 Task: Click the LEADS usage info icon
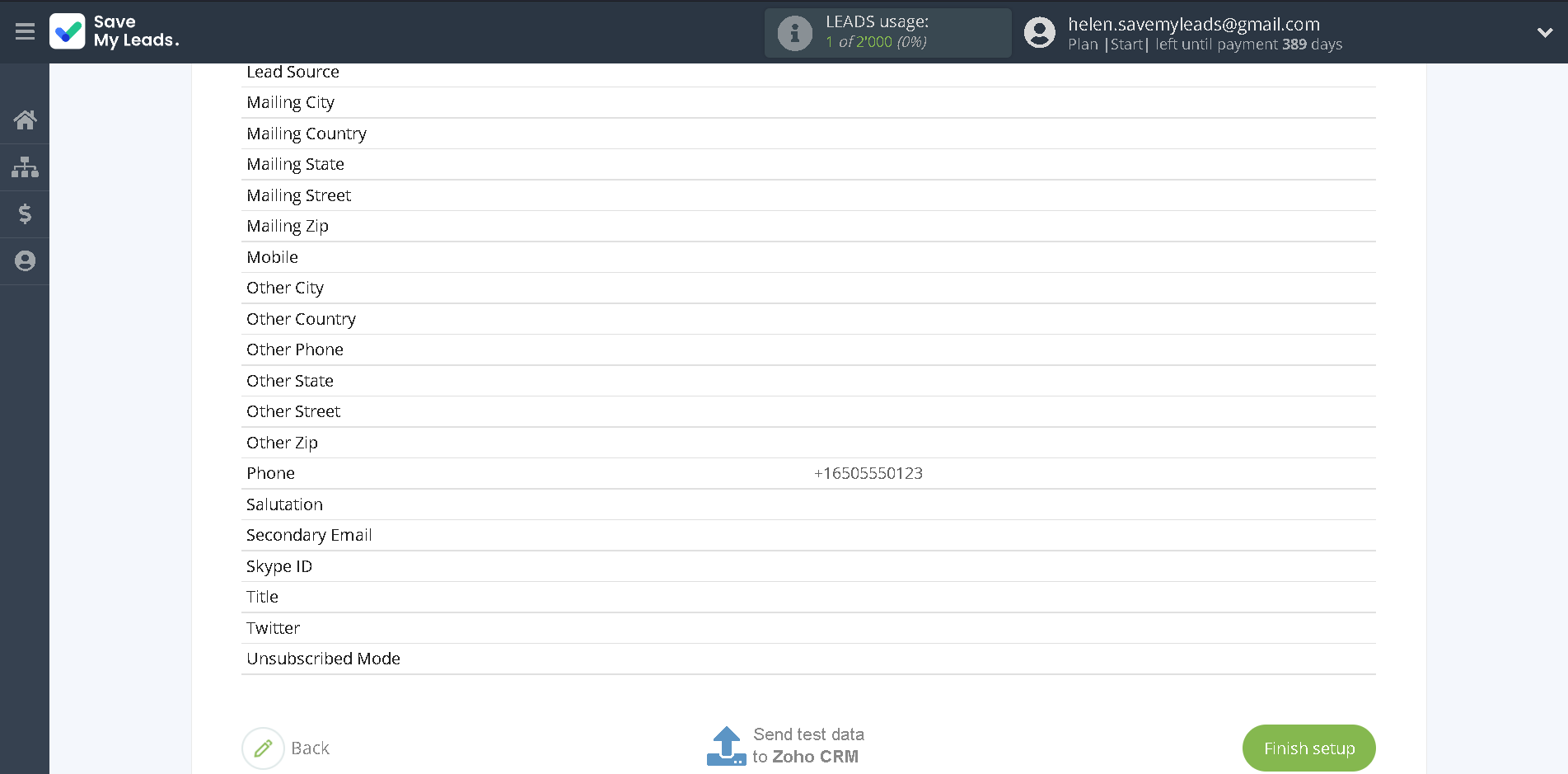tap(794, 33)
